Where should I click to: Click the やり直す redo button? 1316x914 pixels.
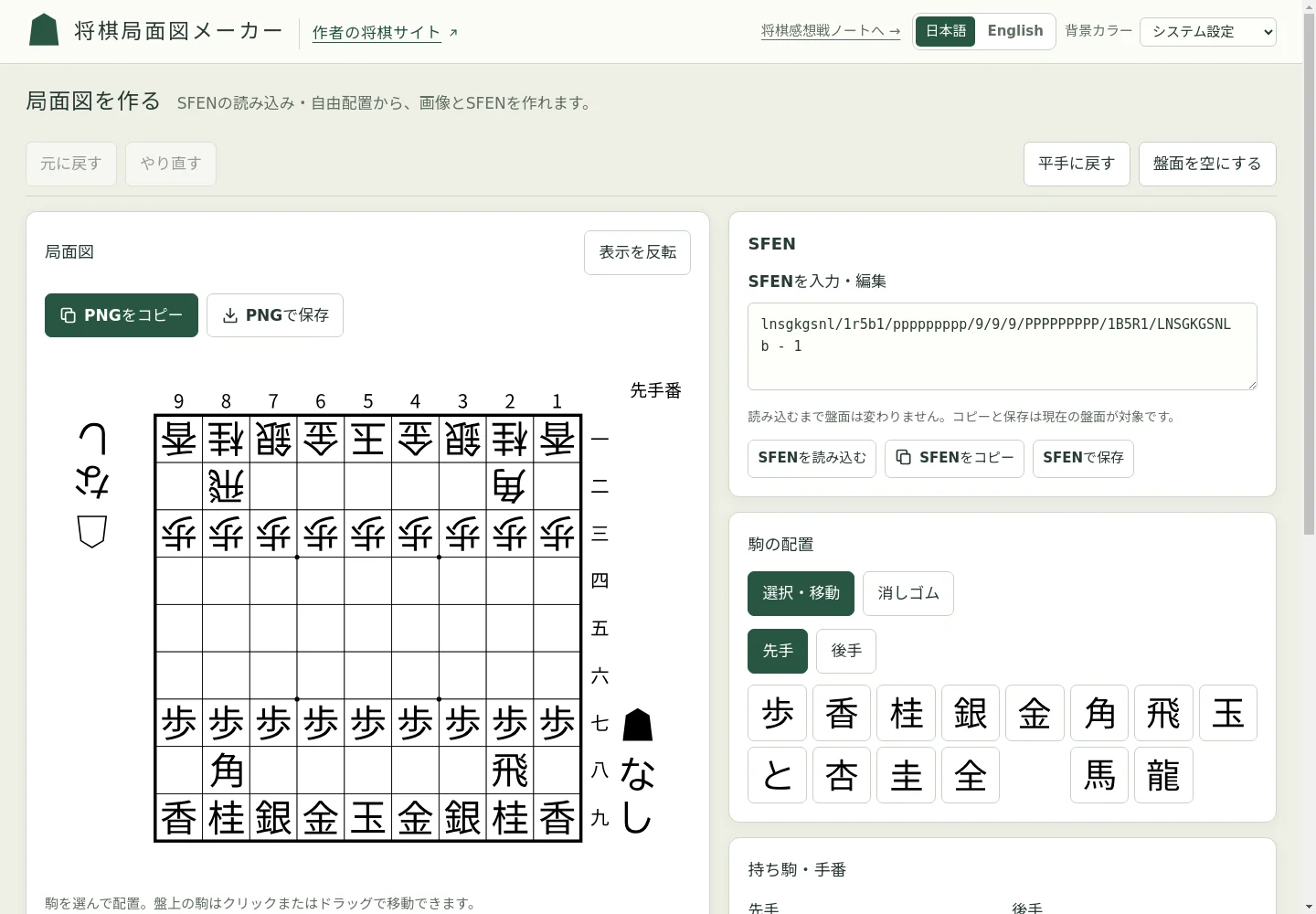point(171,164)
